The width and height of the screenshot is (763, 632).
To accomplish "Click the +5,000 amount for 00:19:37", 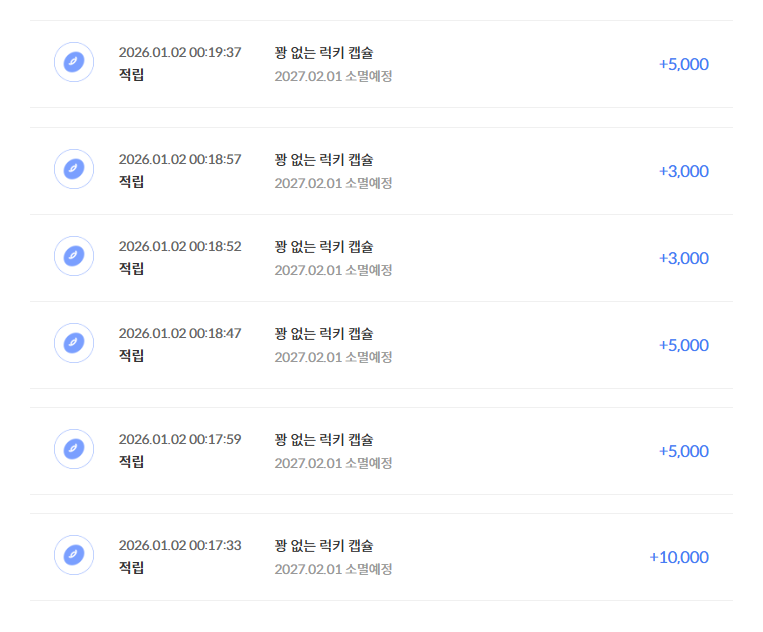I will [x=683, y=64].
